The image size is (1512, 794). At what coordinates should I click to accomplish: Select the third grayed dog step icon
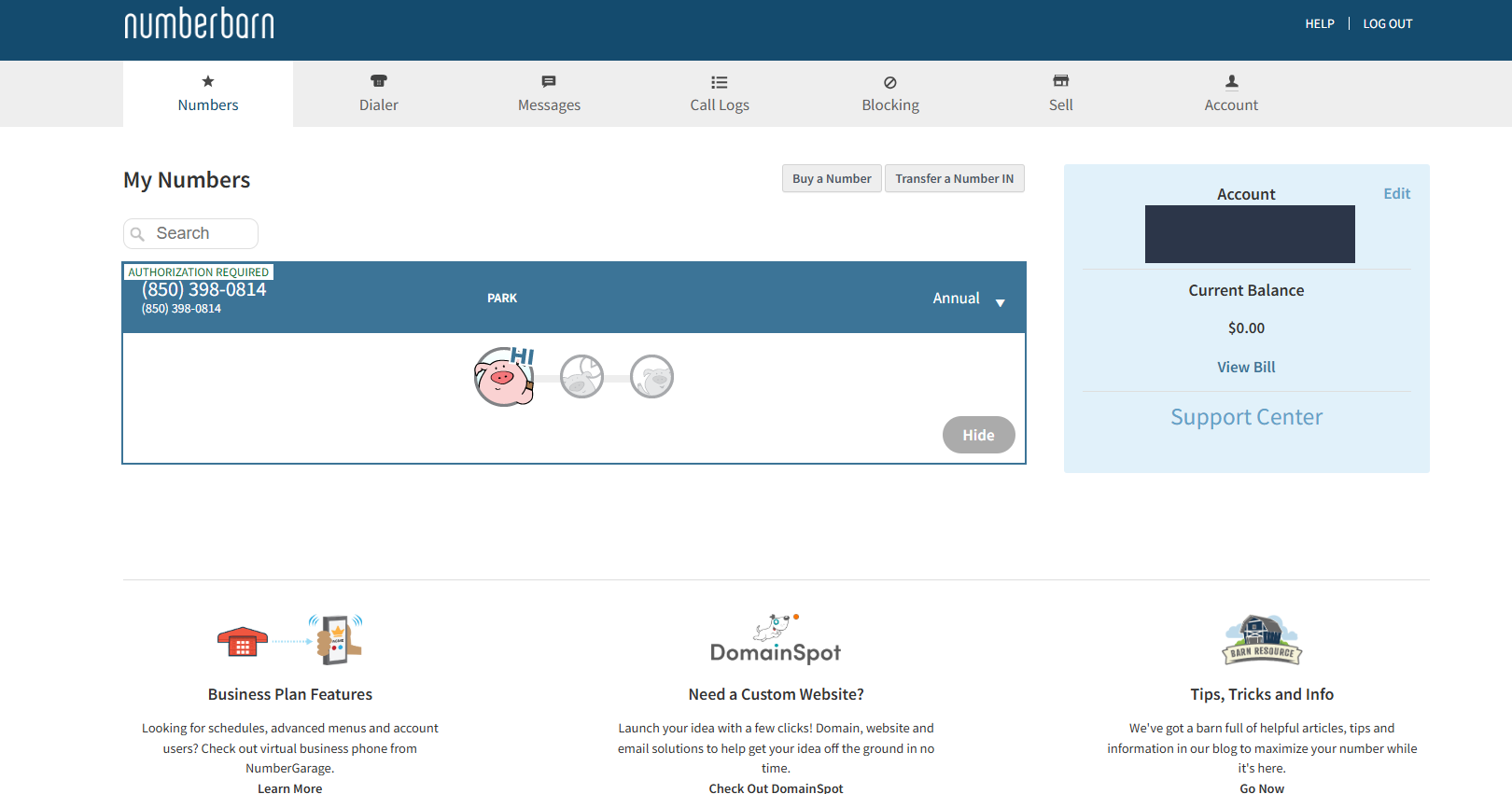pyautogui.click(x=651, y=377)
